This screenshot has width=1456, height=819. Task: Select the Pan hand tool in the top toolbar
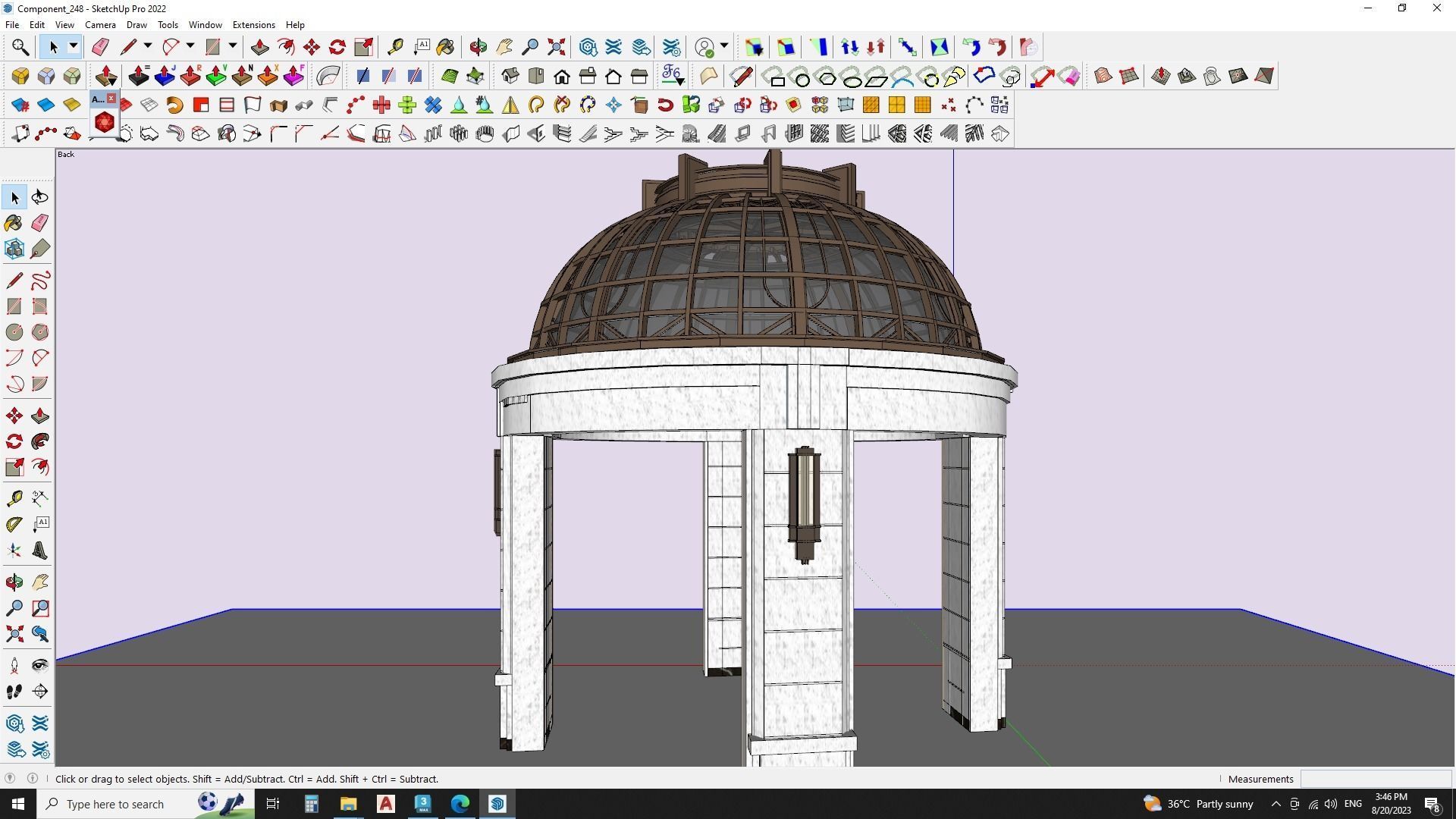pos(504,47)
